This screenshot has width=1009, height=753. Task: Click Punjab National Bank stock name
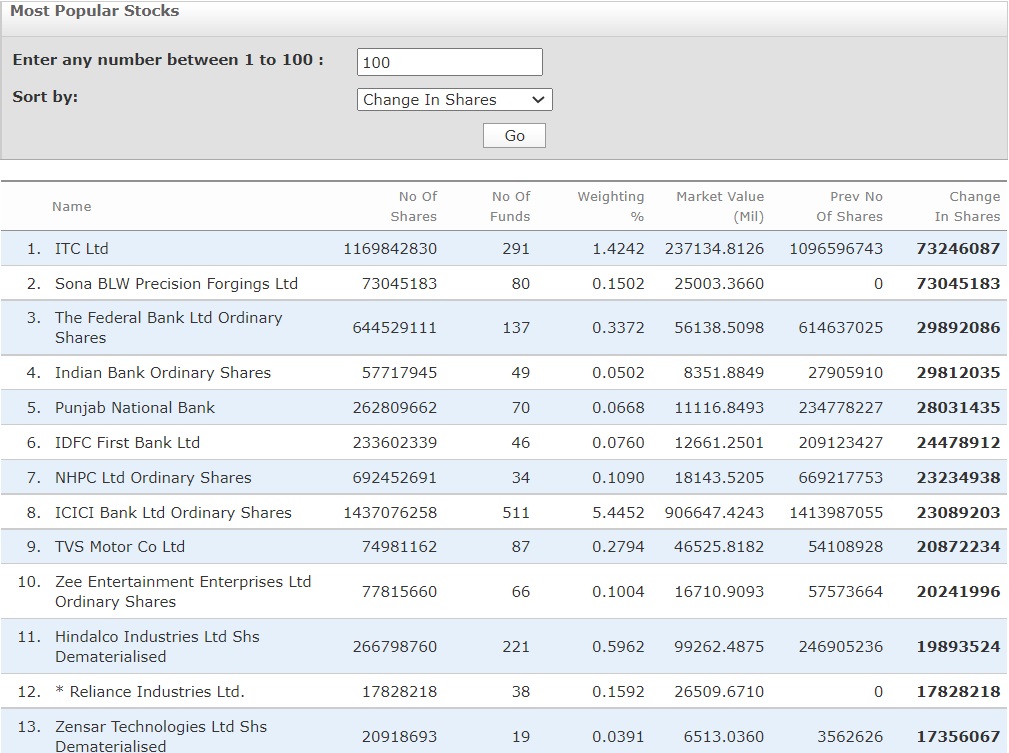point(134,407)
